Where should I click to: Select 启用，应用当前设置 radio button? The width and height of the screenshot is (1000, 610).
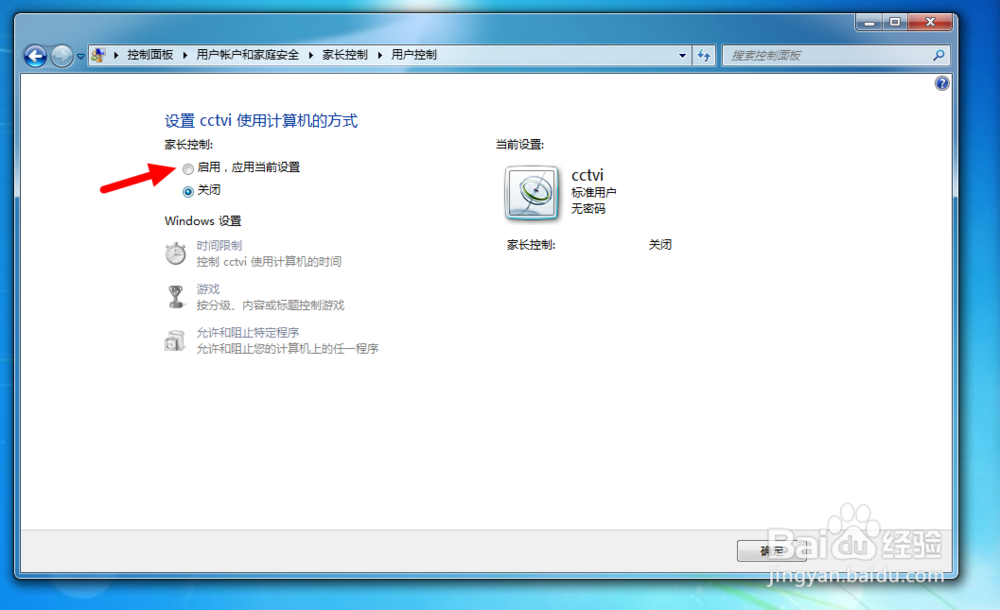(188, 169)
